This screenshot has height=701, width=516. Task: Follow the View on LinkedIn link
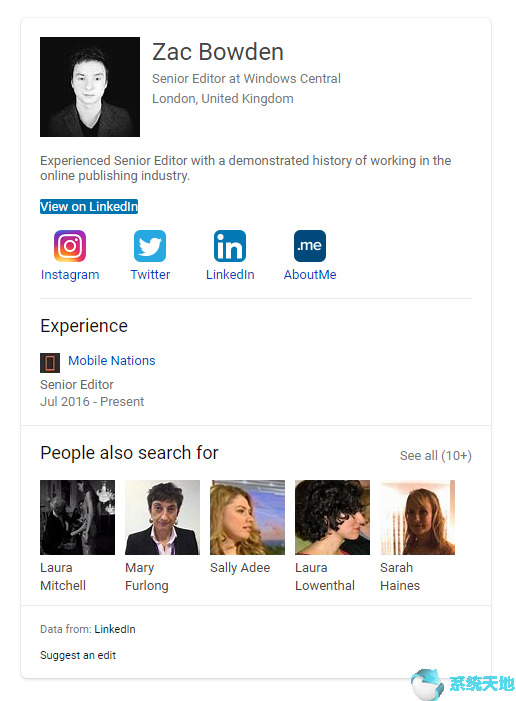pos(89,207)
